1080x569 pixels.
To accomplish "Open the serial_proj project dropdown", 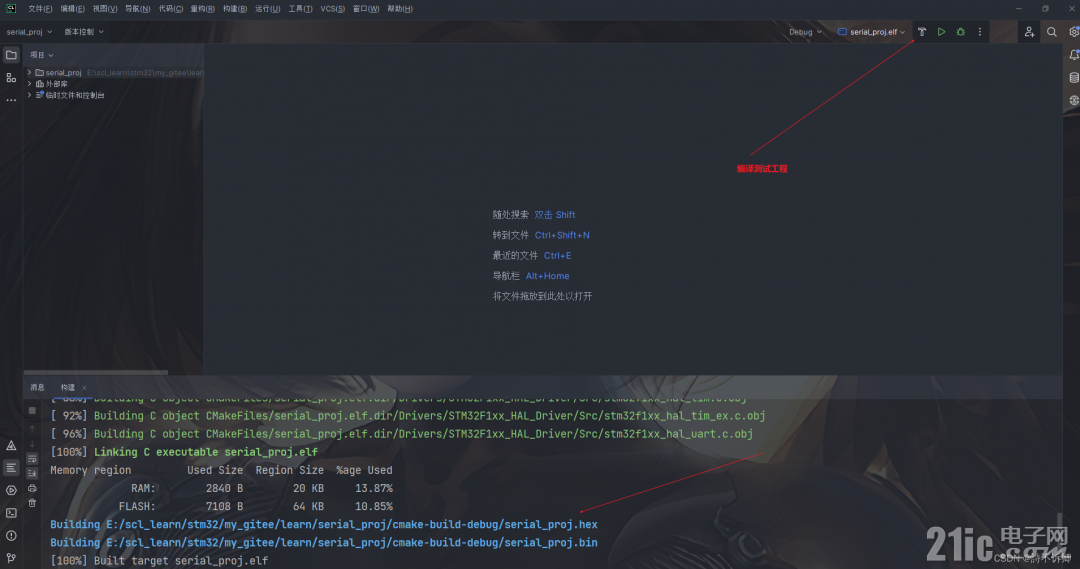I will pos(30,32).
